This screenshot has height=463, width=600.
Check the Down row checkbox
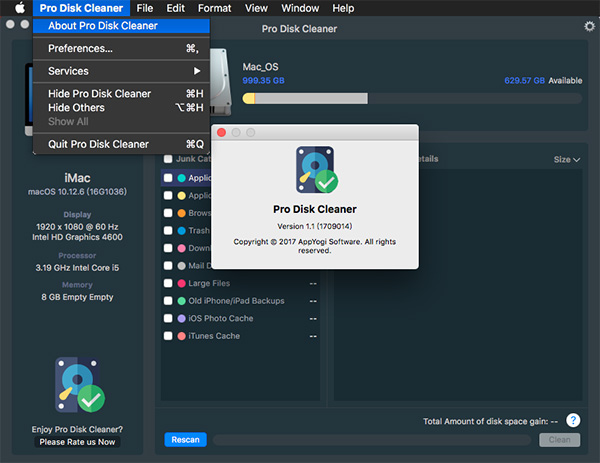point(168,248)
